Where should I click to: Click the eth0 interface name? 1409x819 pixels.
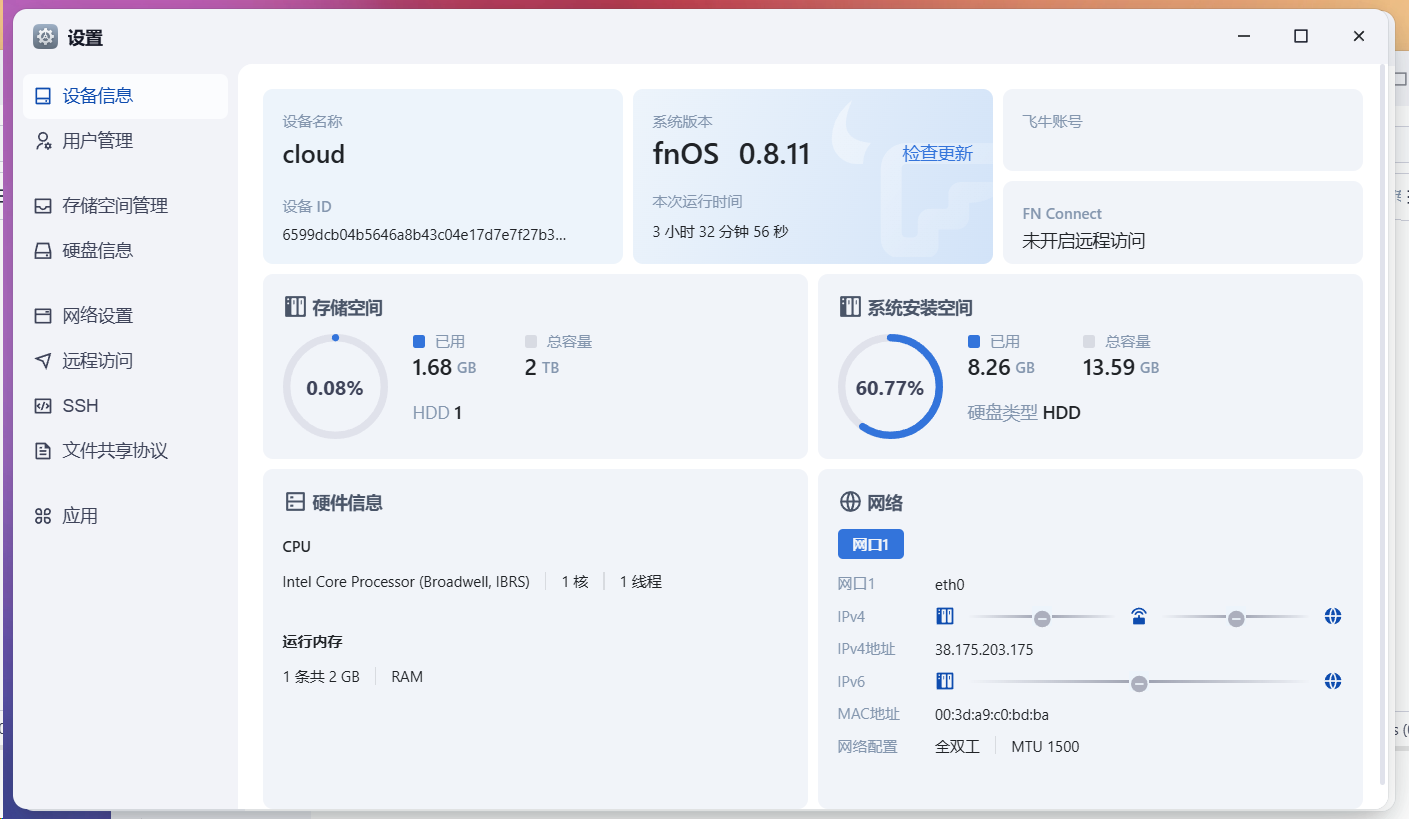[x=949, y=585]
